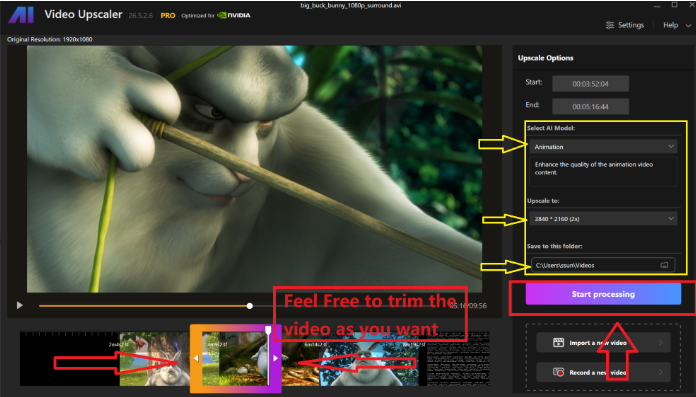The height and width of the screenshot is (397, 696).
Task: Browse for output folder icon
Action: (664, 265)
